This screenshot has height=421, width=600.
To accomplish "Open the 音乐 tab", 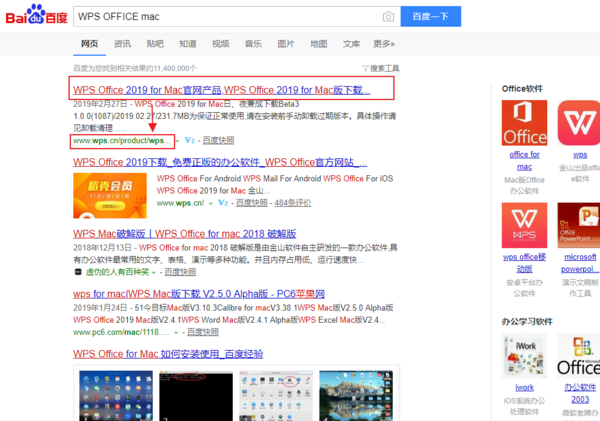I will click(x=253, y=44).
